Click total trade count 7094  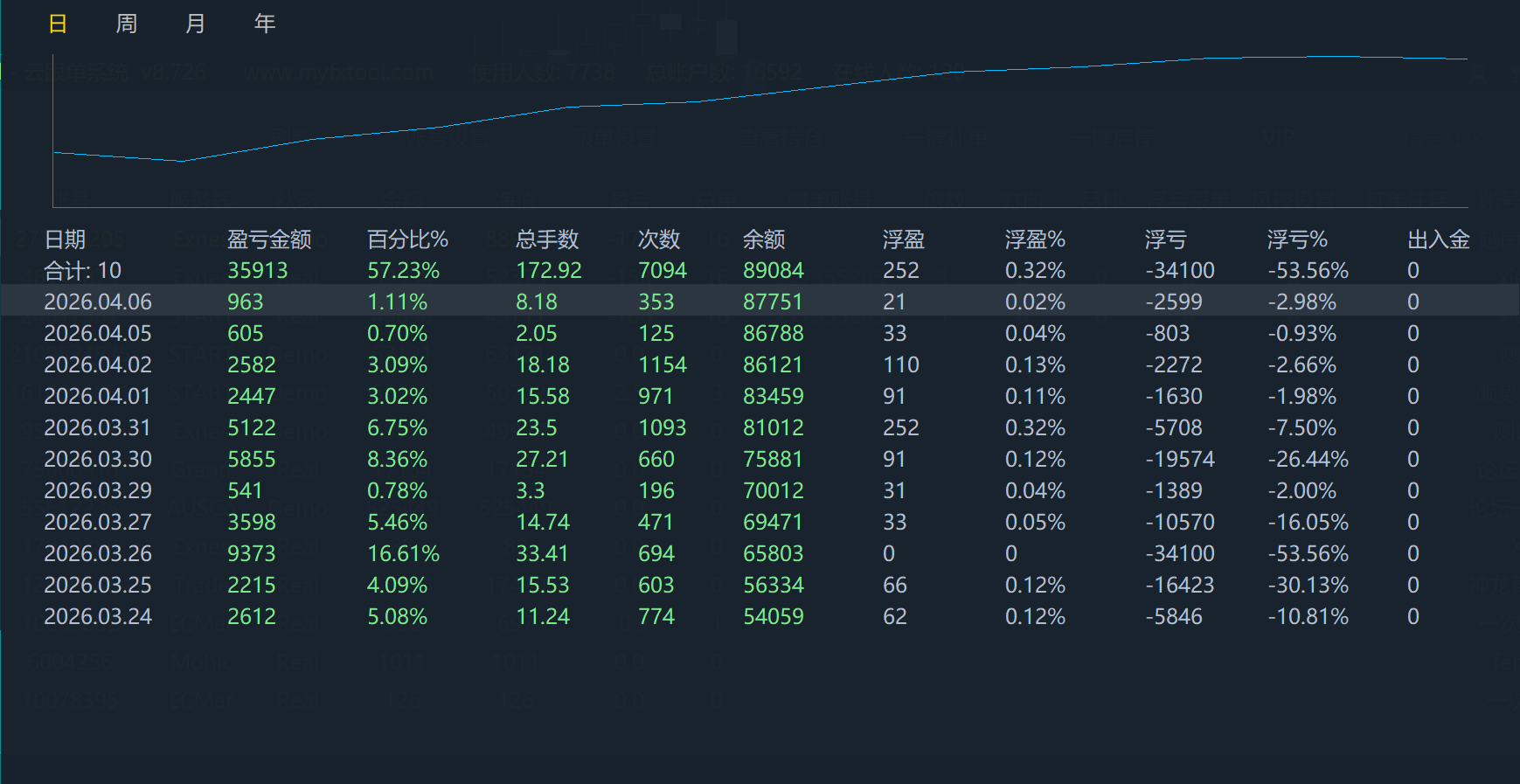tap(663, 271)
